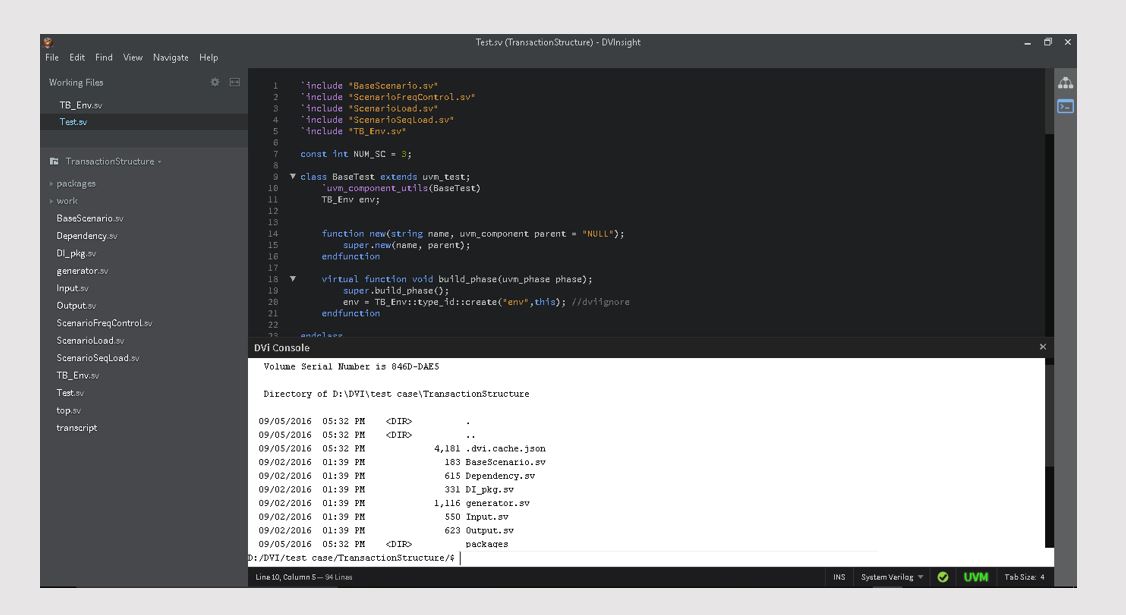The image size is (1126, 615).
Task: Click the include "BaseScenario.sv" code line
Action: tap(369, 85)
